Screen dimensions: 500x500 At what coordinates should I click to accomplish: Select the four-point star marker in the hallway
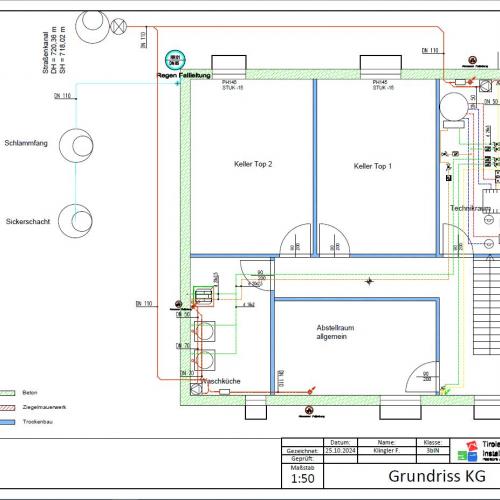point(369,281)
